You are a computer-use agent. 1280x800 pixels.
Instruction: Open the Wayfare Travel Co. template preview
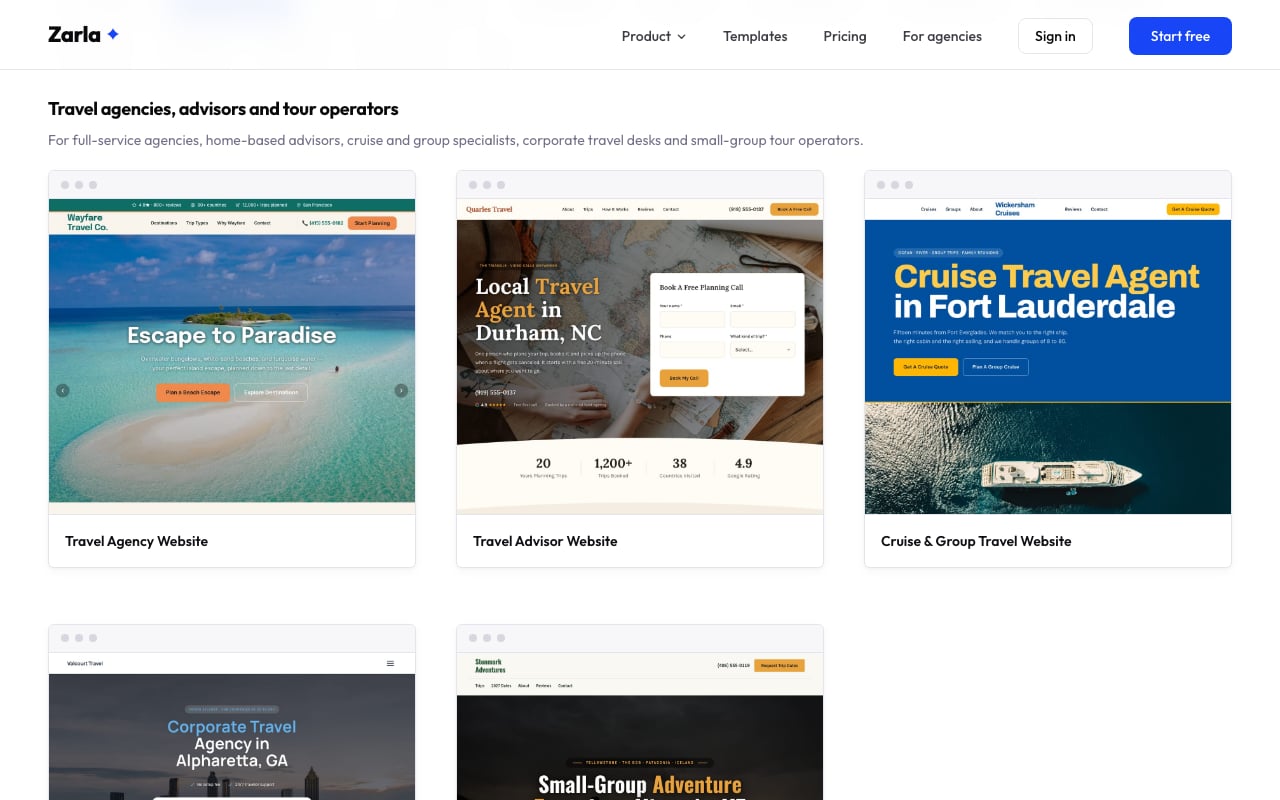[x=232, y=356]
